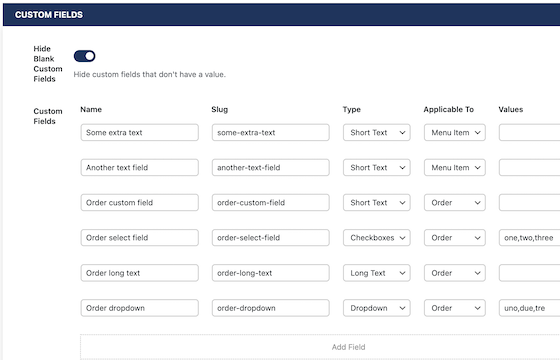This screenshot has width=560, height=360.
Task: Open the Checkboxes type dropdown
Action: 377,238
